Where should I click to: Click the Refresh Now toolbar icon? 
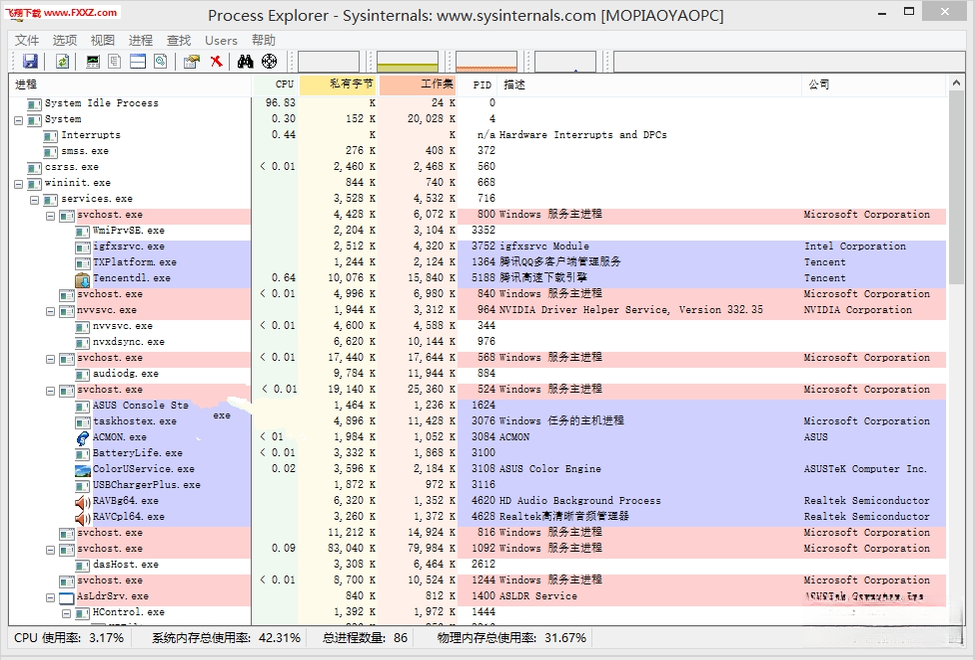[x=62, y=61]
